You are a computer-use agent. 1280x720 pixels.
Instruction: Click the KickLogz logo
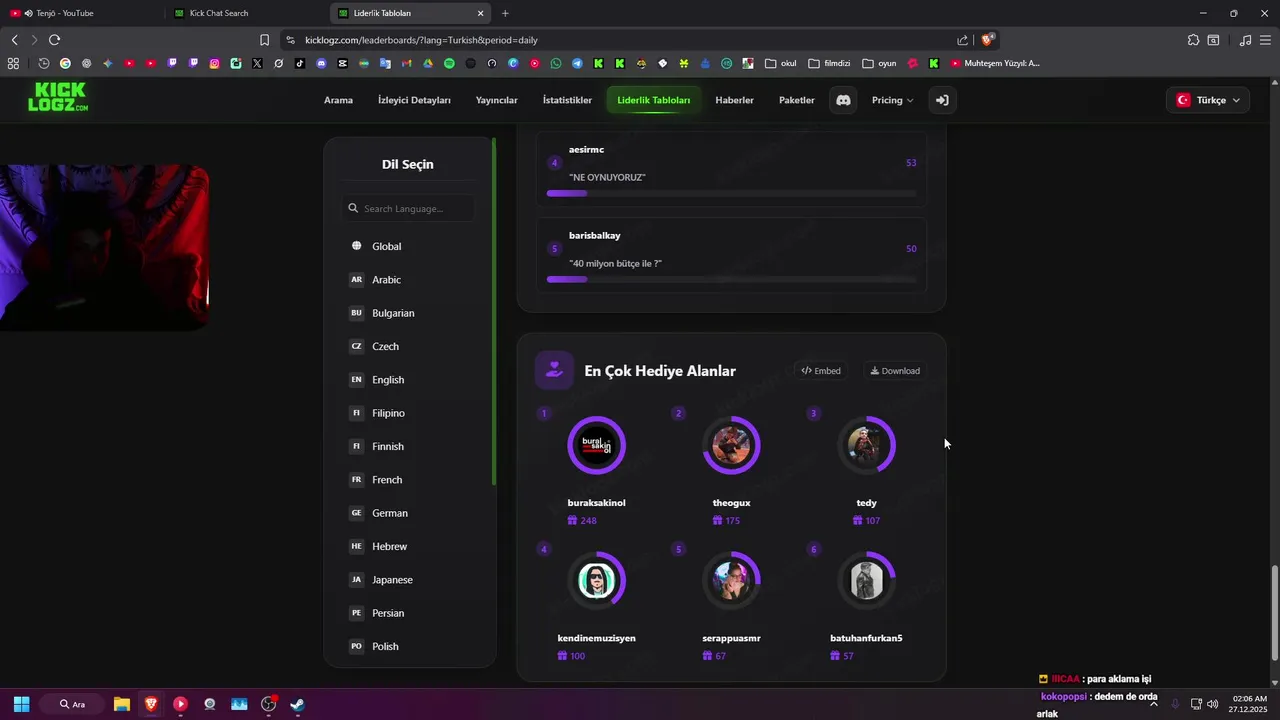click(58, 97)
